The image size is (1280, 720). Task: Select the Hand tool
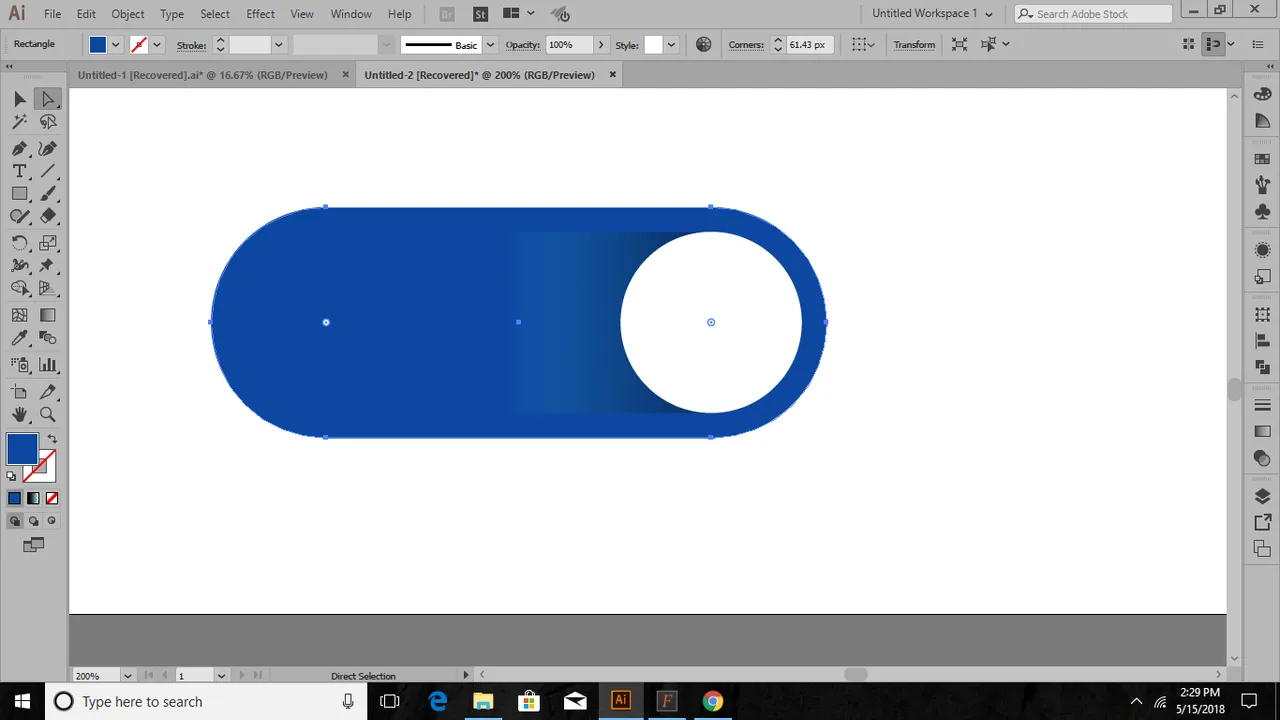[19, 414]
